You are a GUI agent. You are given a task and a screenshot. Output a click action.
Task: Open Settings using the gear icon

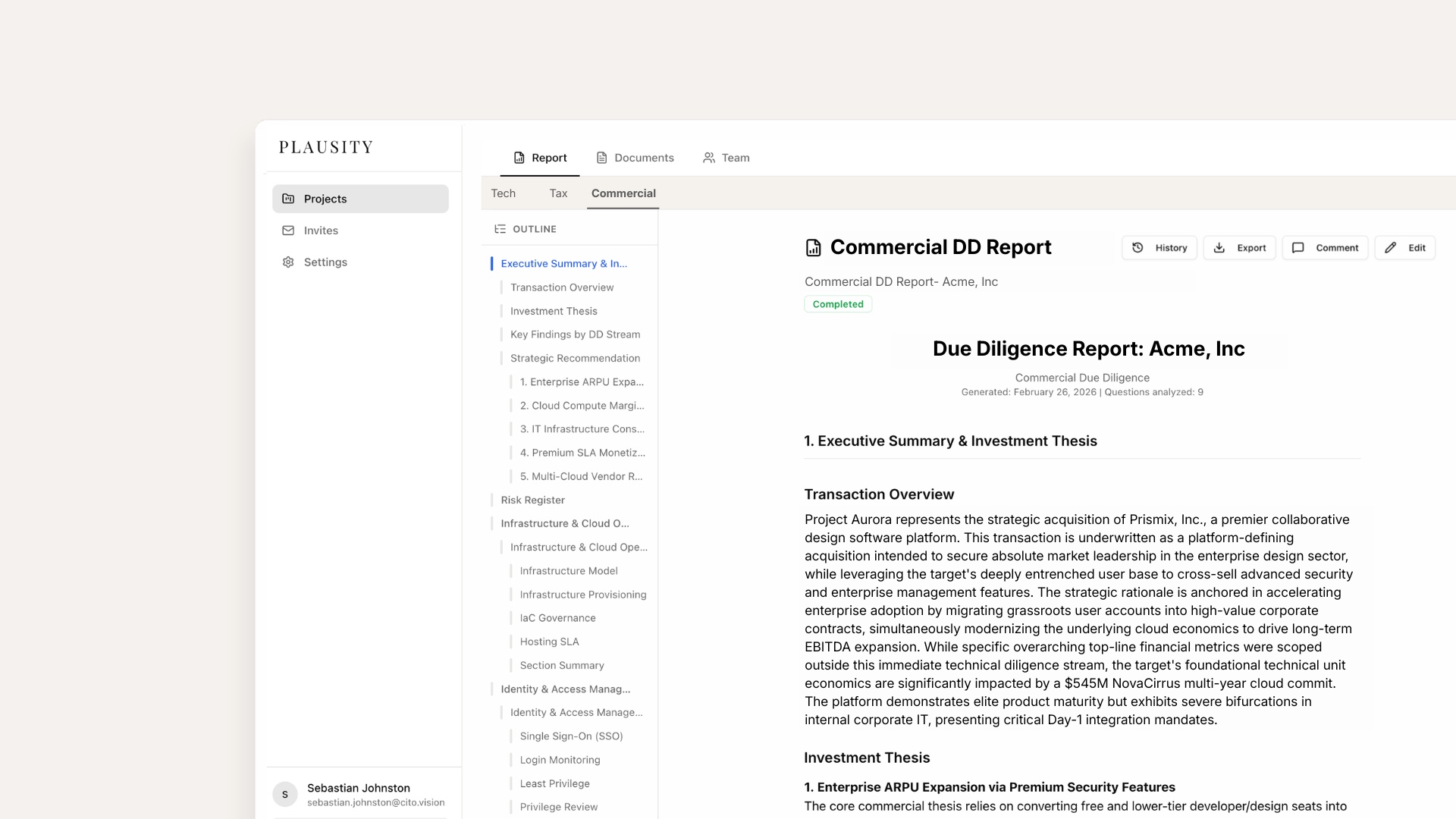point(289,262)
